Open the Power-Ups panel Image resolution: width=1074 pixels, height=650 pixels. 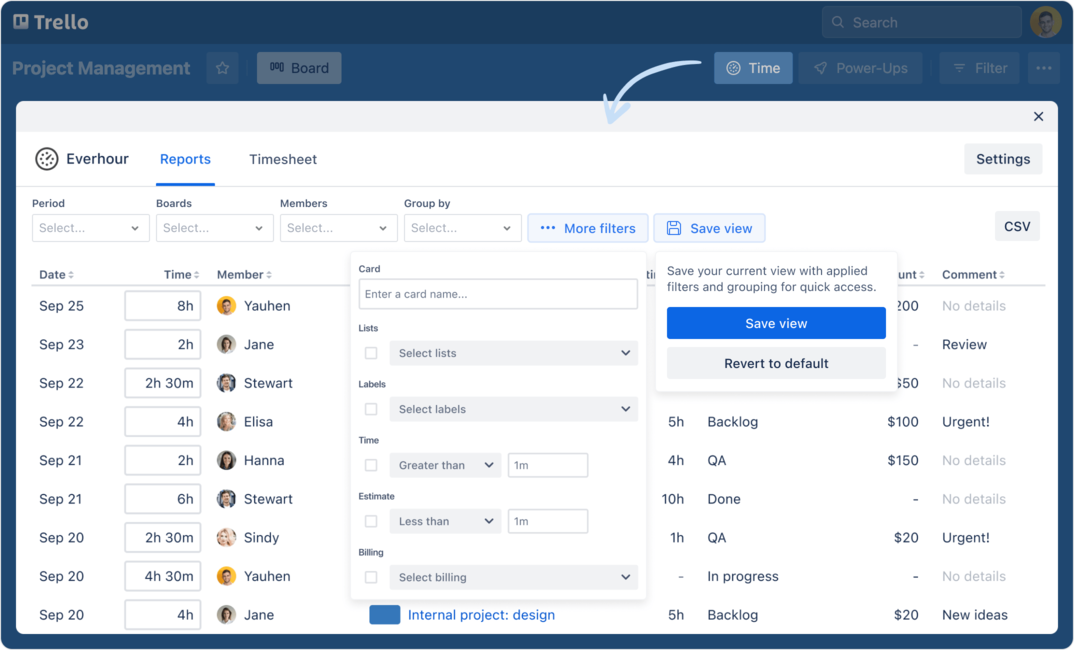click(x=860, y=68)
